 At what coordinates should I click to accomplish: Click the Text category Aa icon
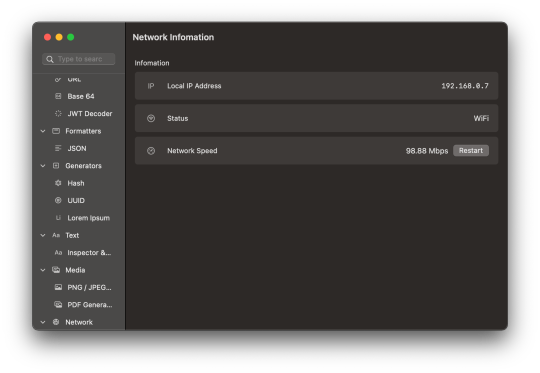56,235
